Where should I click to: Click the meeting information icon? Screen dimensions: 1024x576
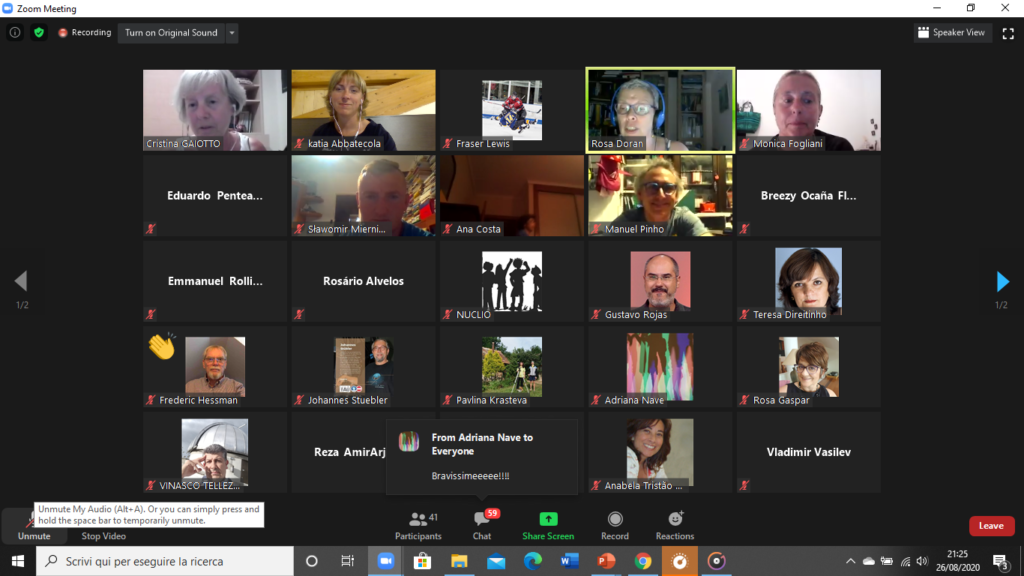(14, 32)
